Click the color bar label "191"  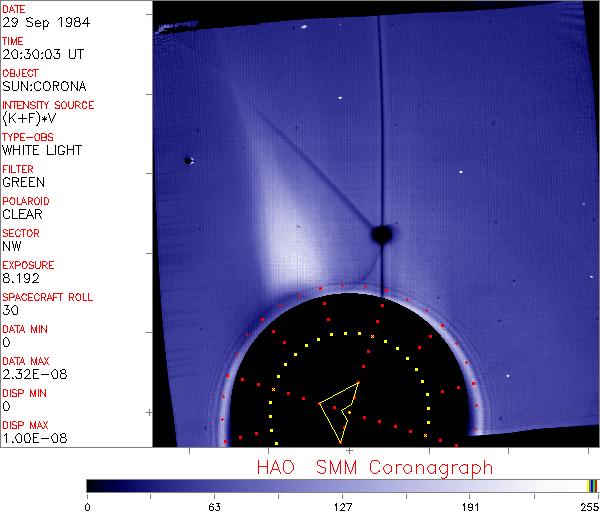(x=470, y=507)
